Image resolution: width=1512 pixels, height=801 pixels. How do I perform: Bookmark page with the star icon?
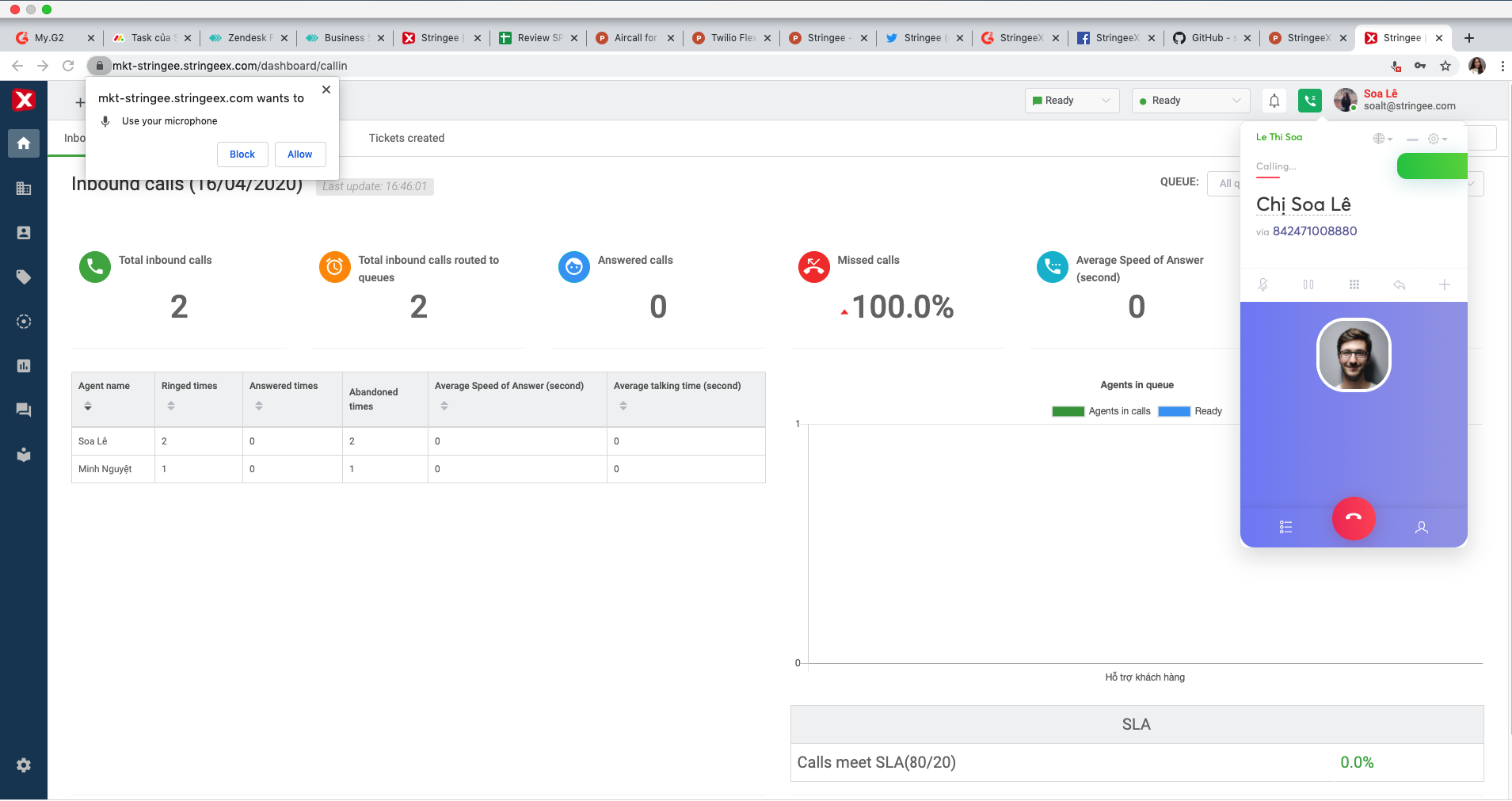click(x=1445, y=66)
